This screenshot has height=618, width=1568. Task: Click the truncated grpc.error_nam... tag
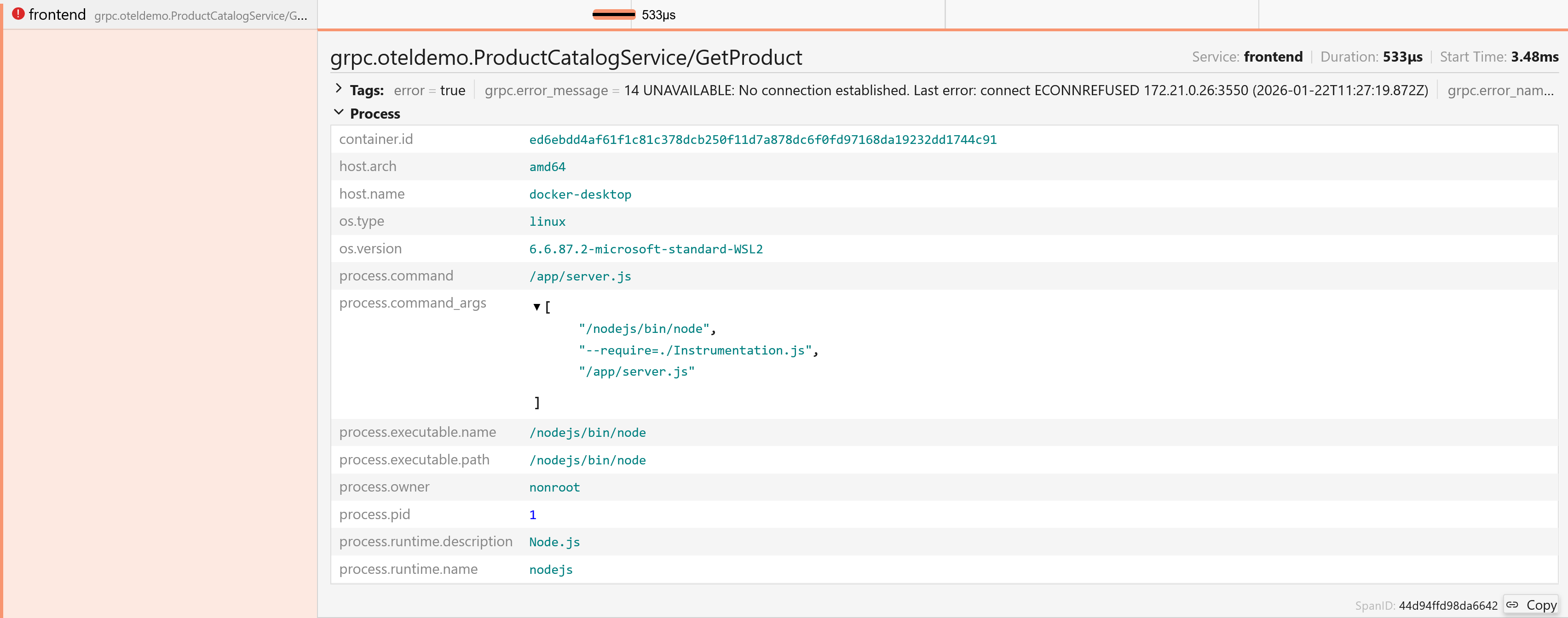point(1500,91)
